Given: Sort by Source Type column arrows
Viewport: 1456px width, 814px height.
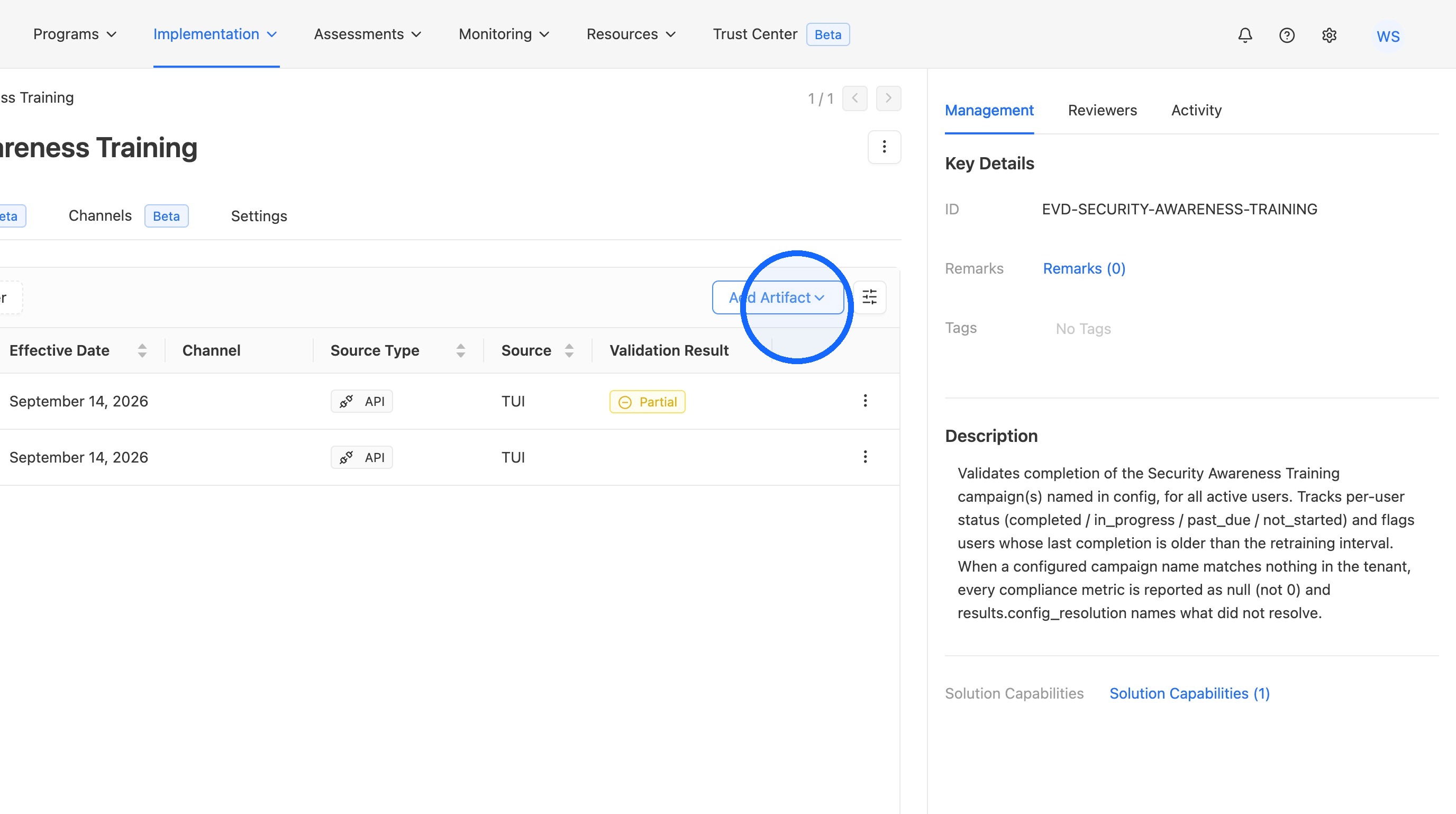Looking at the screenshot, I should pos(461,350).
